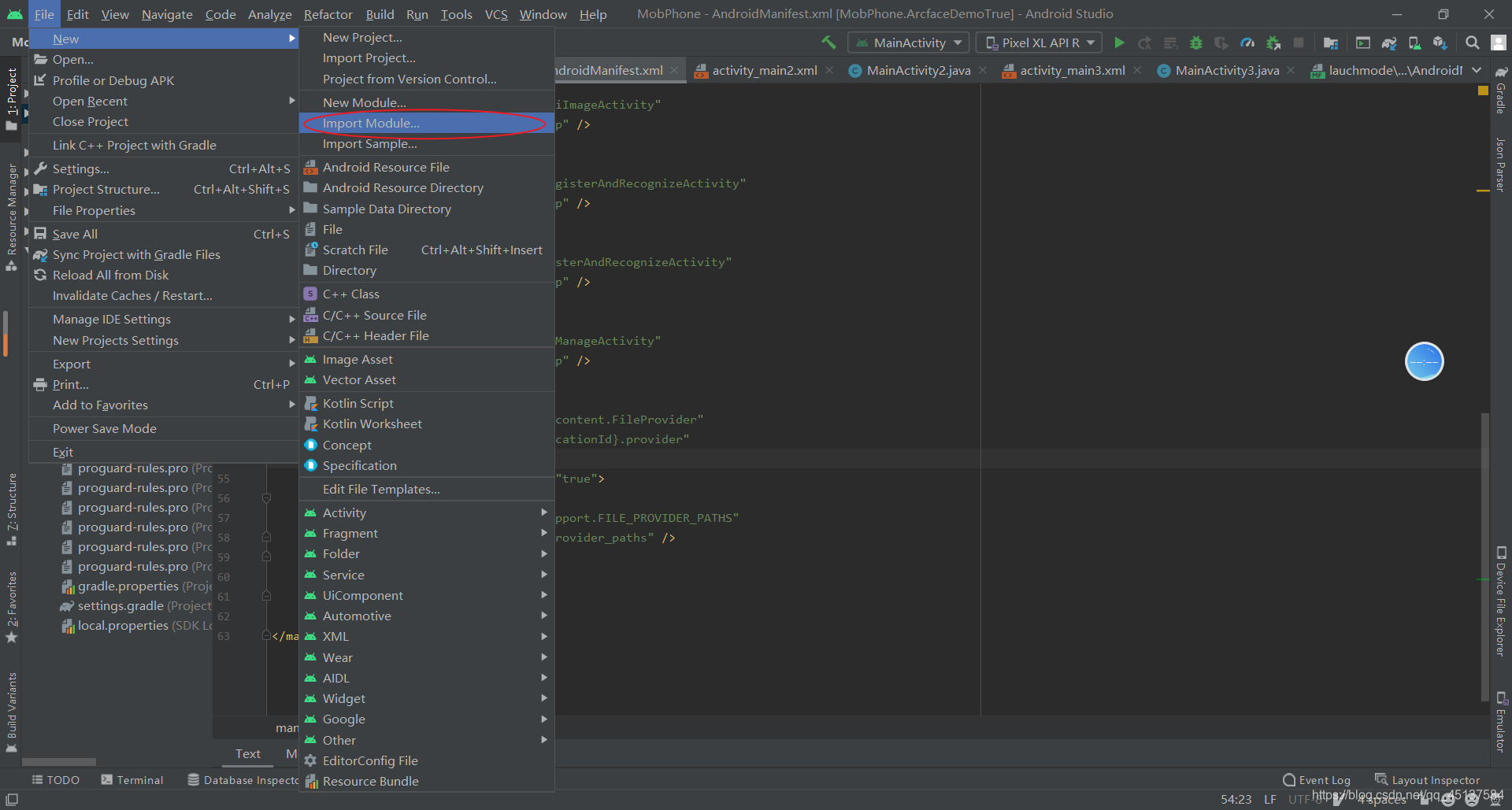The image size is (1512, 810).
Task: Open the MainActivity run configuration dropdown
Action: tap(909, 43)
